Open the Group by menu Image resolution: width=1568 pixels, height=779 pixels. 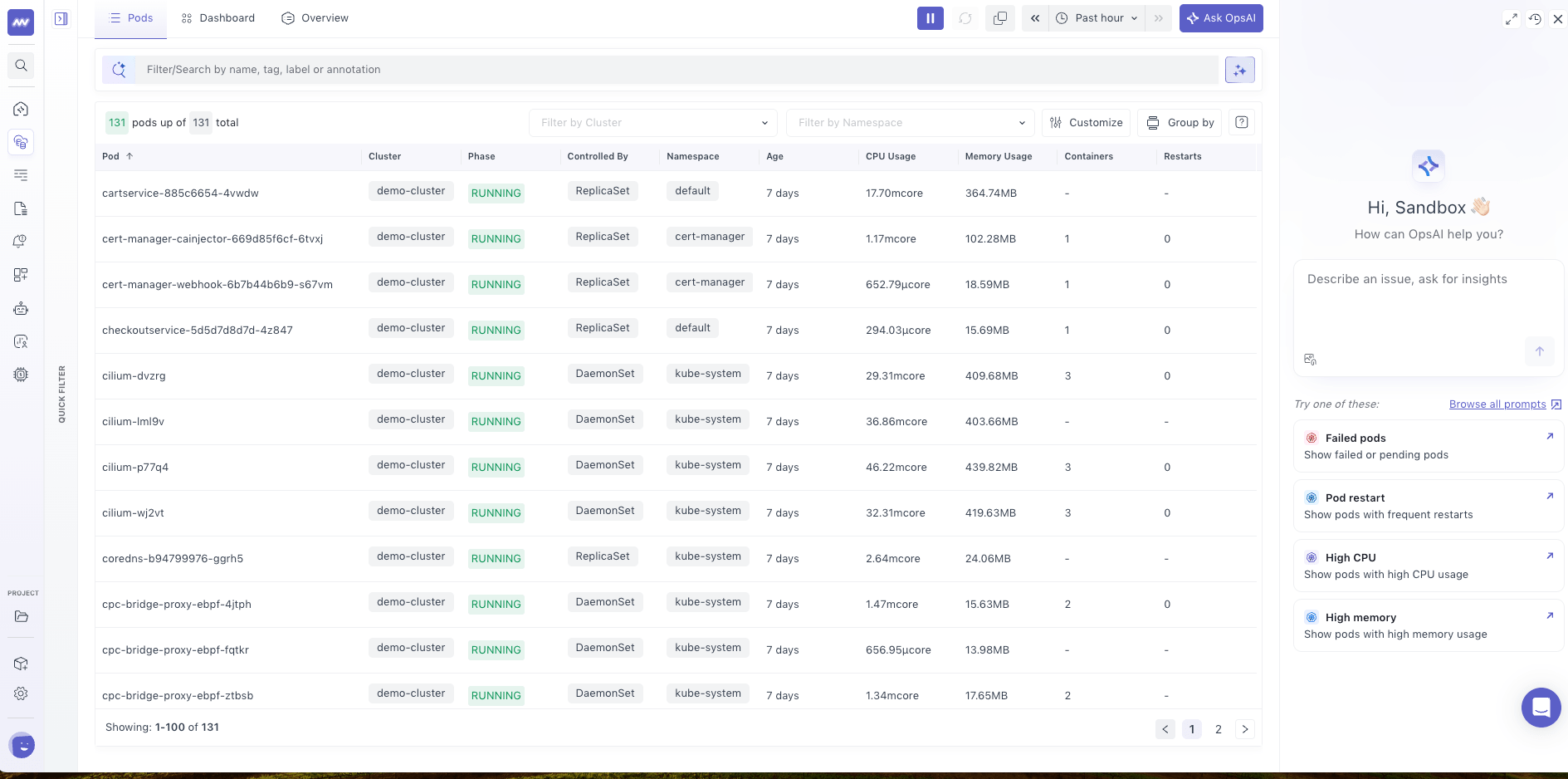point(1180,123)
